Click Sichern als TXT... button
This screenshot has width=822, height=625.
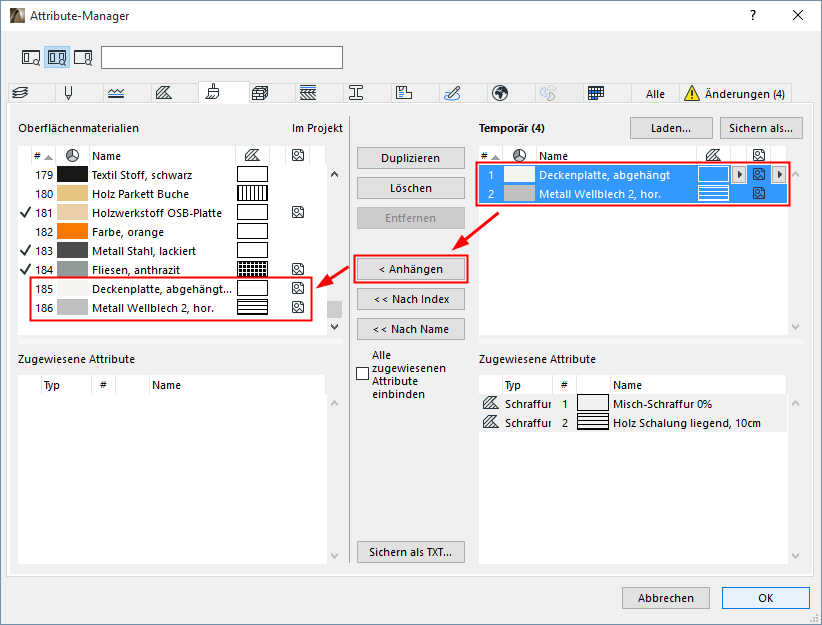pos(410,552)
